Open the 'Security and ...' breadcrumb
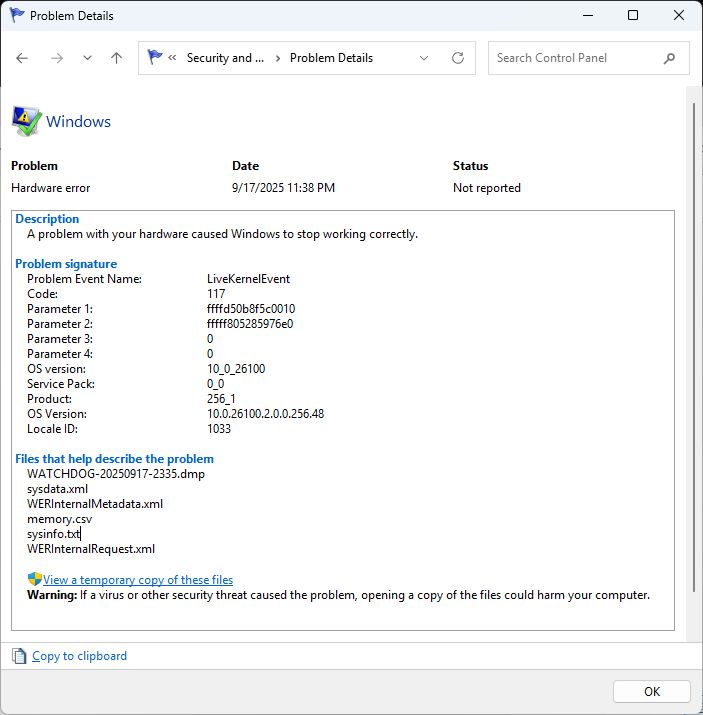 [x=225, y=58]
